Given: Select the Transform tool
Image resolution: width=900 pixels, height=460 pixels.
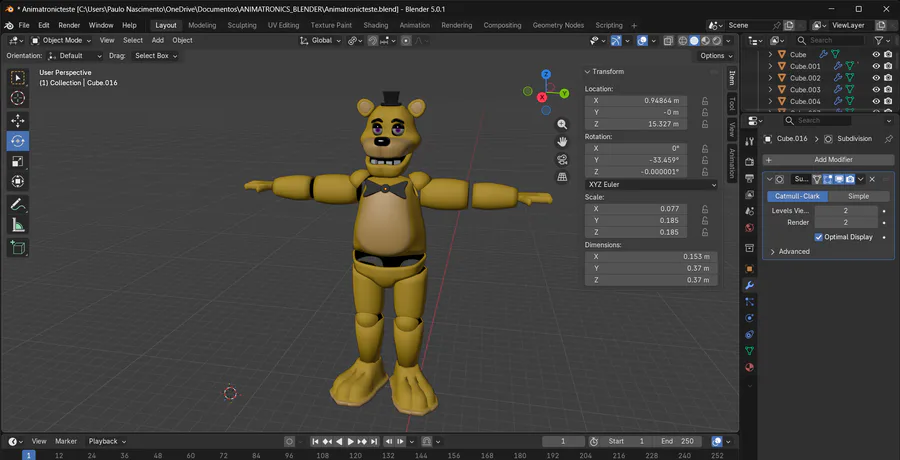Looking at the screenshot, I should pos(18,181).
